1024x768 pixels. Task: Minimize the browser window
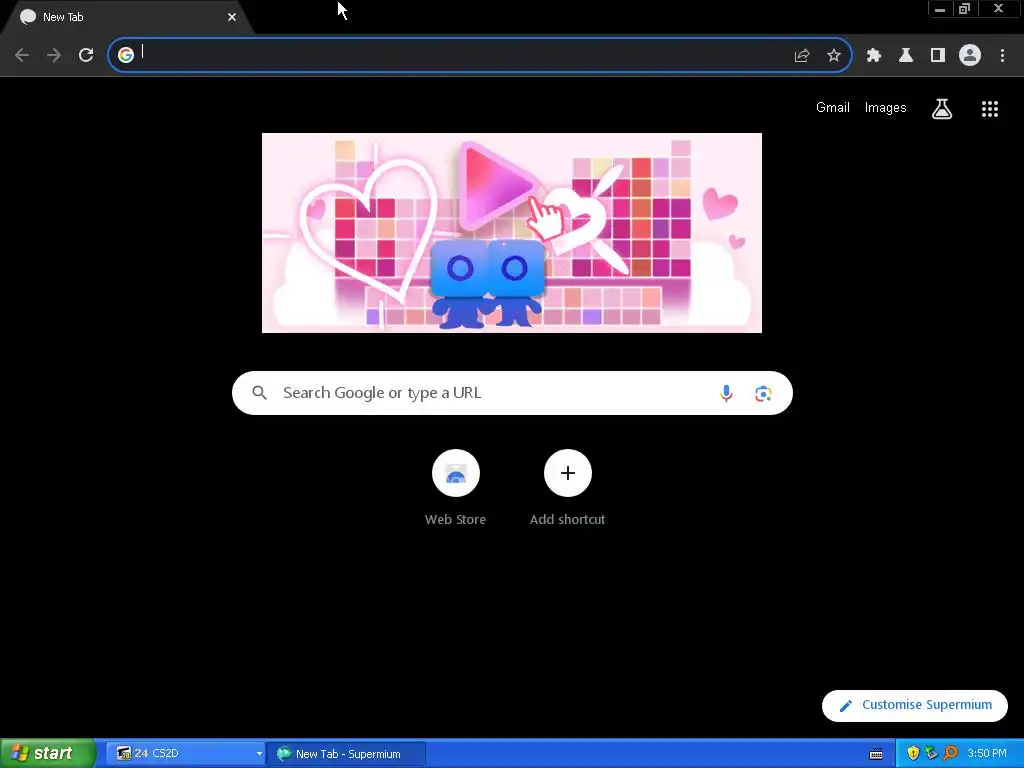pyautogui.click(x=940, y=9)
